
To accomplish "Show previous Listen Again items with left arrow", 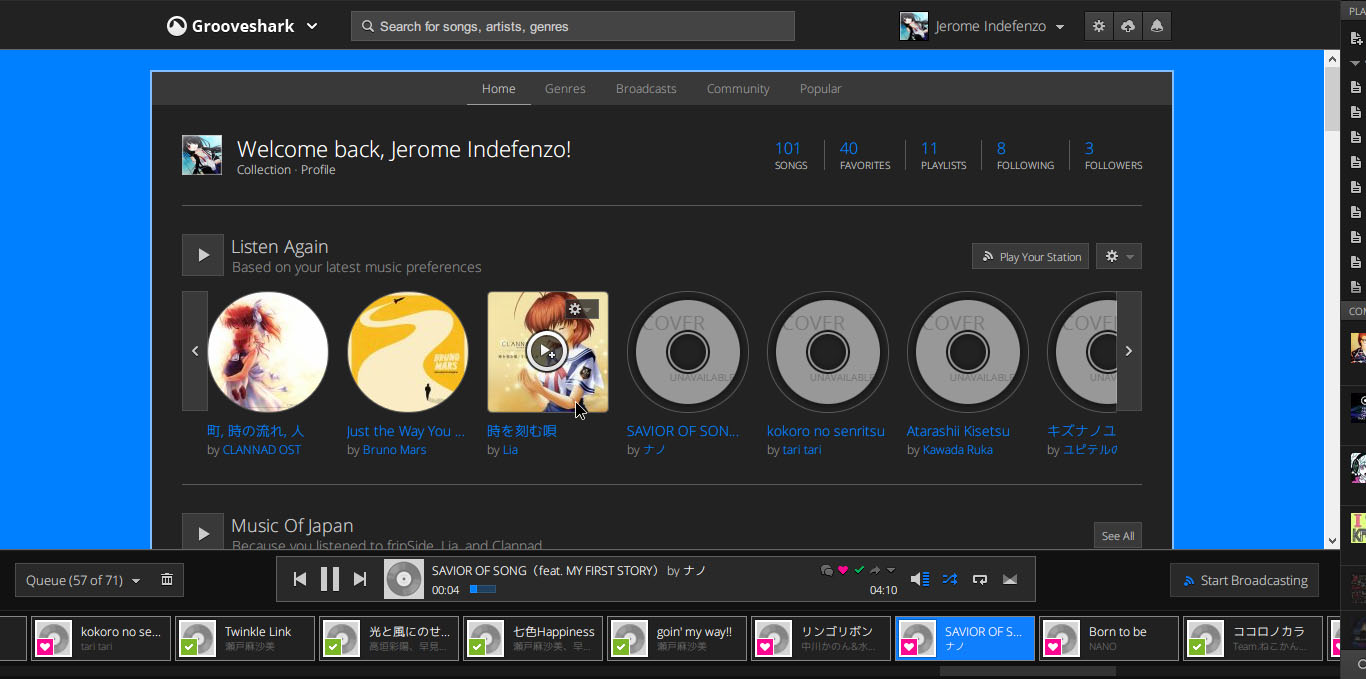I will (x=195, y=351).
